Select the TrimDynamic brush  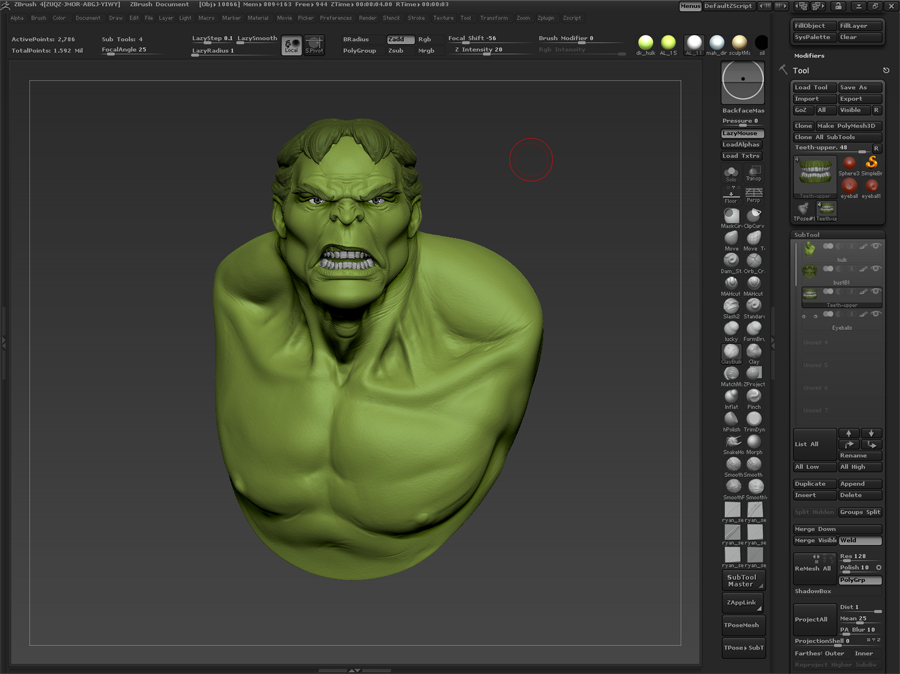[x=754, y=419]
